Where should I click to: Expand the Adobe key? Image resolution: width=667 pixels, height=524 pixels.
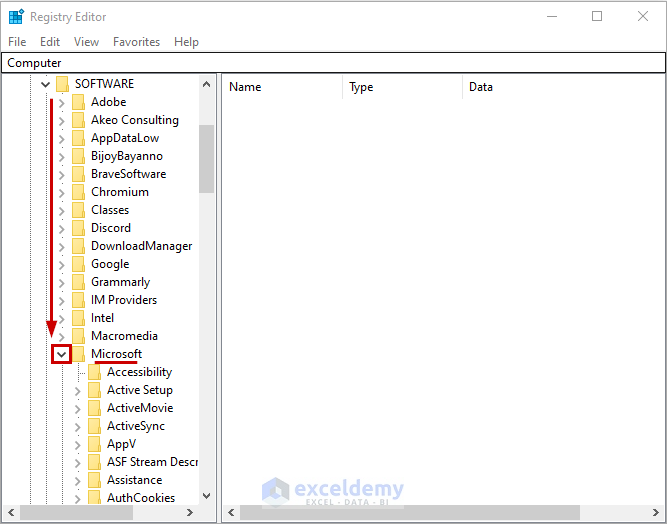[x=62, y=103]
